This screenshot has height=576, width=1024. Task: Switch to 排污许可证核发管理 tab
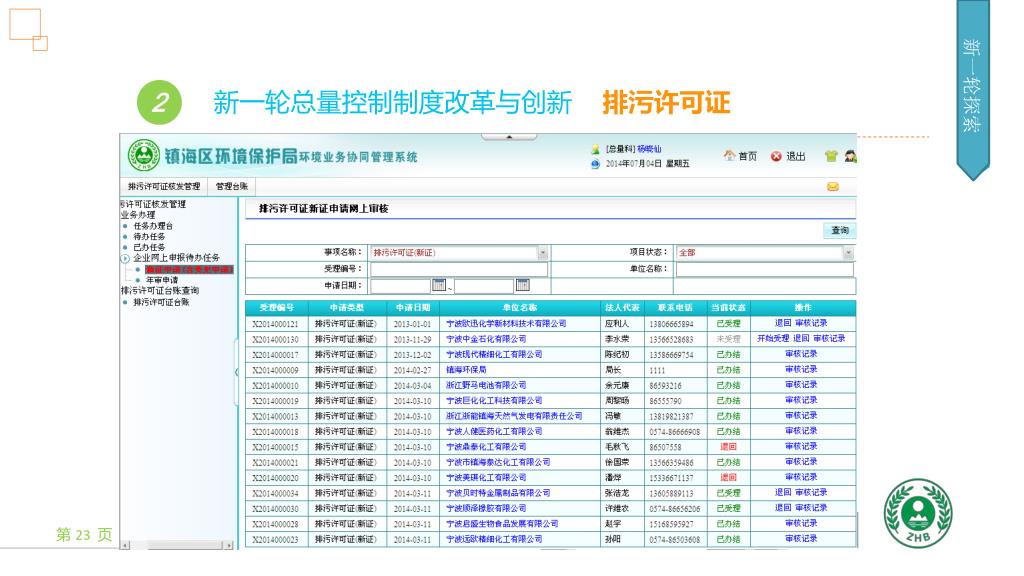[164, 187]
